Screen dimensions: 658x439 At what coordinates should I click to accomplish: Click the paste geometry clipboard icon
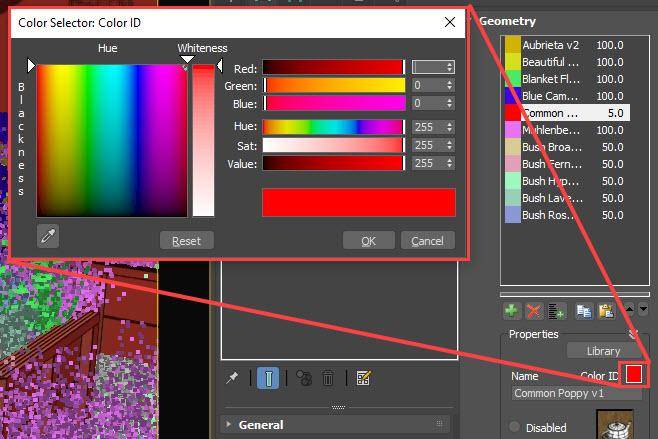click(x=605, y=311)
